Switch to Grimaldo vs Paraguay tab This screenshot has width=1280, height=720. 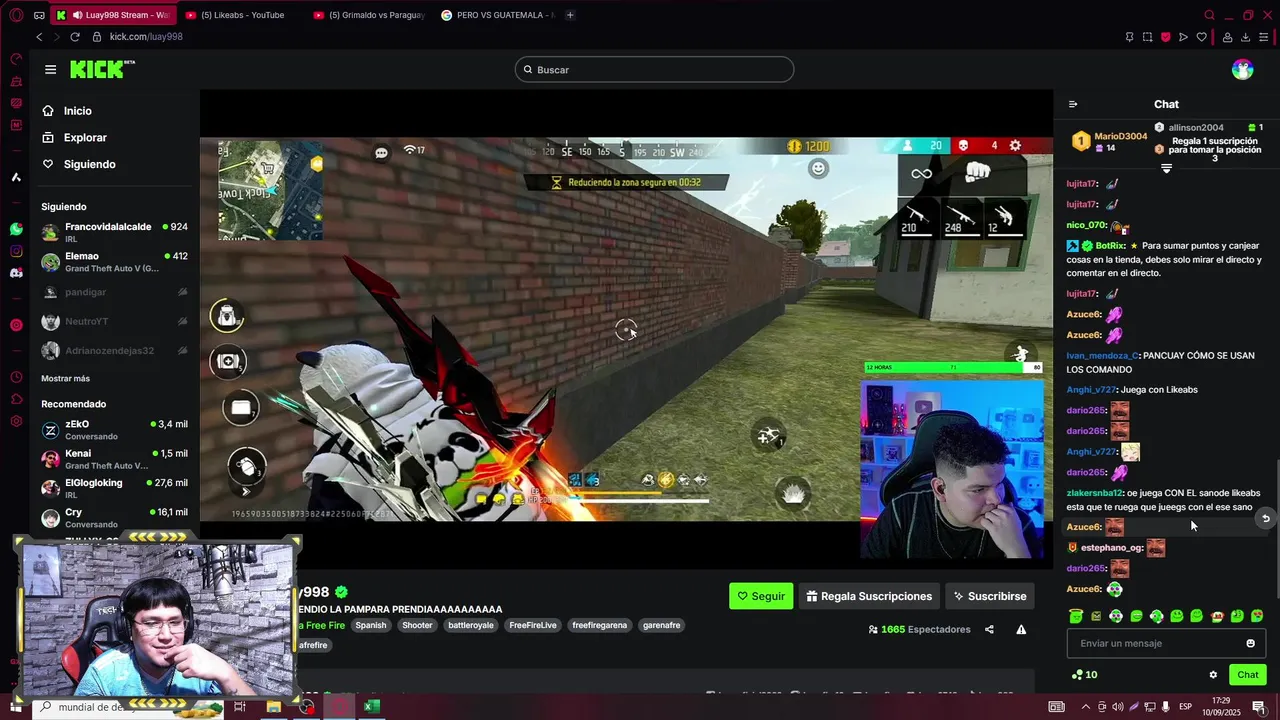pos(369,15)
